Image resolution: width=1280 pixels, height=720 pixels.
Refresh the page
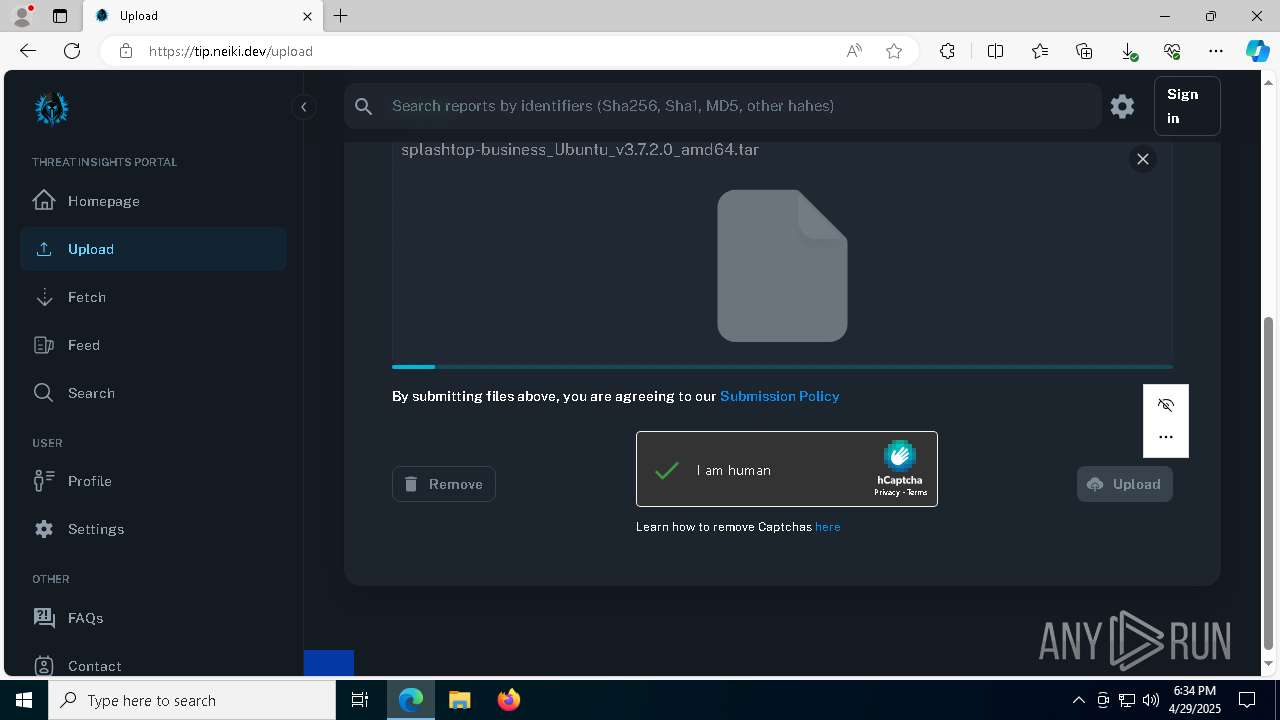coord(72,51)
